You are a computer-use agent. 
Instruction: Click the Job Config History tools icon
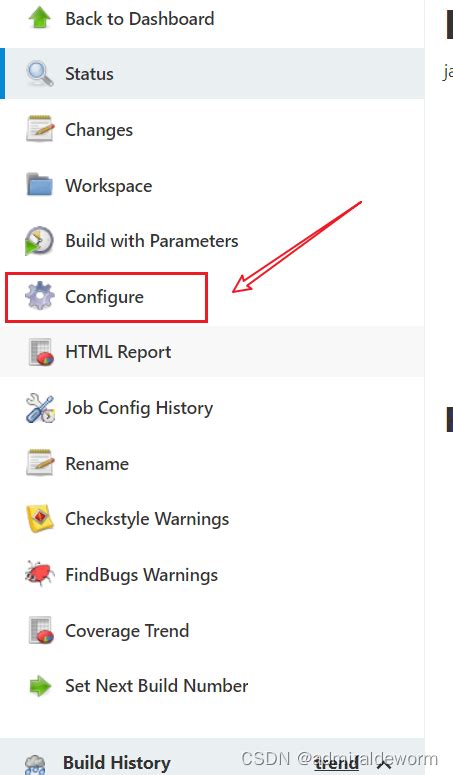click(40, 408)
